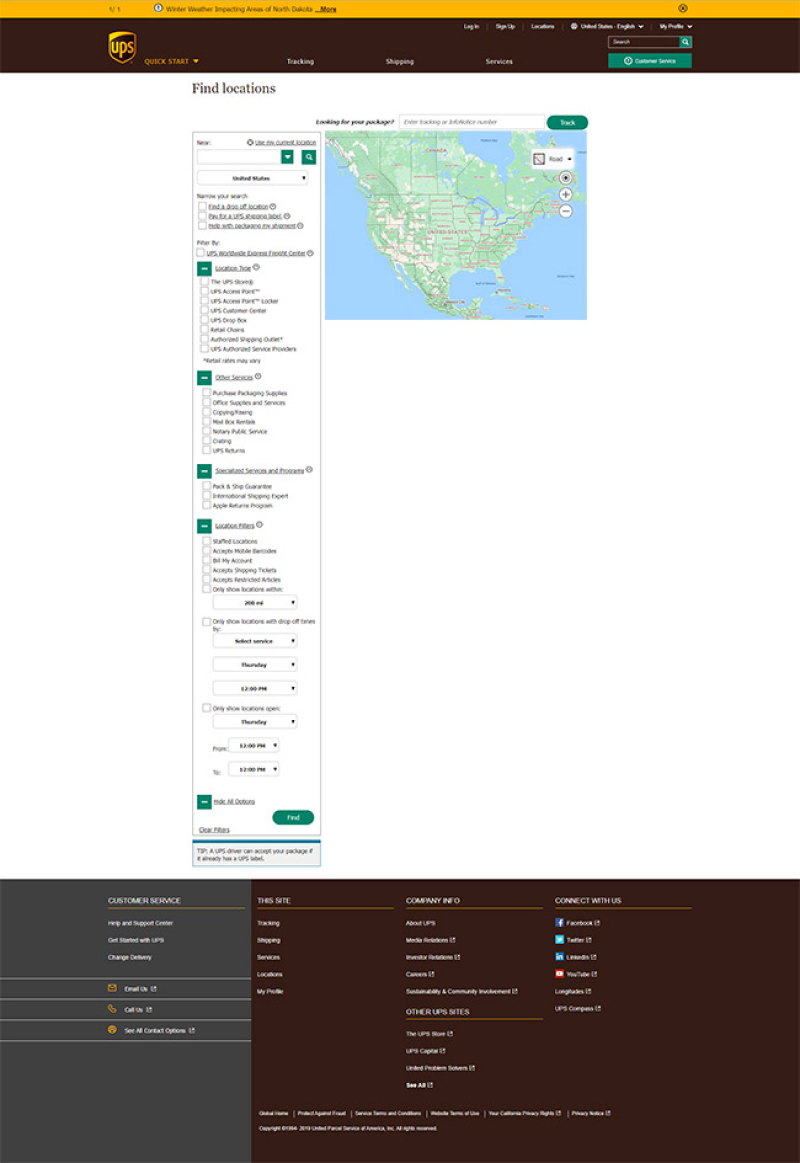Check the Staffed Locations filter
Screen dimensions: 800x1163
pos(207,541)
